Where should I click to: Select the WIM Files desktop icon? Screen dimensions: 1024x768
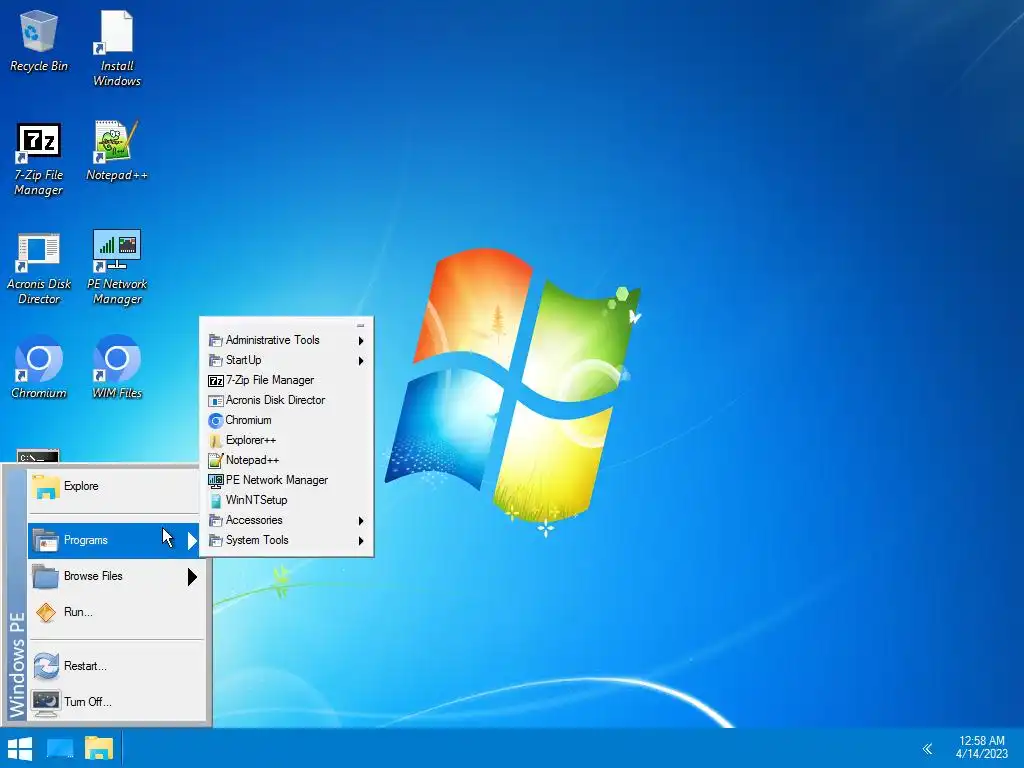[x=117, y=367]
